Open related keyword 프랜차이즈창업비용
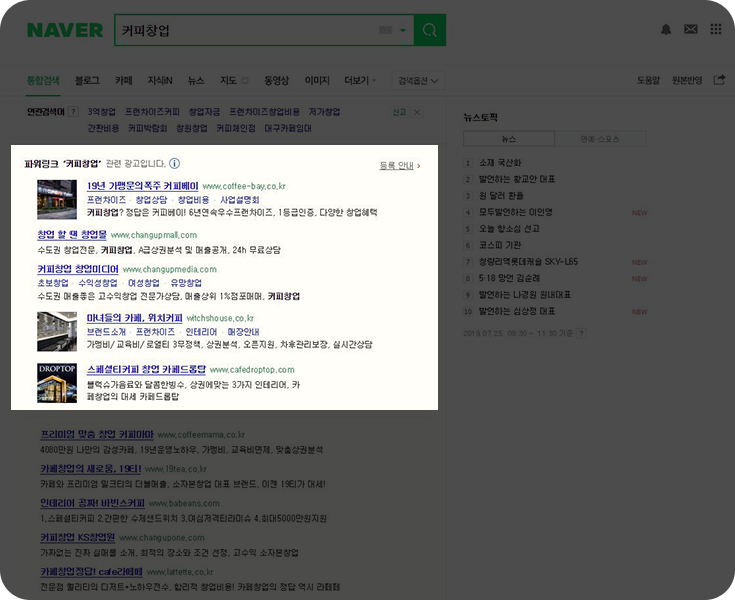 pyautogui.click(x=264, y=112)
